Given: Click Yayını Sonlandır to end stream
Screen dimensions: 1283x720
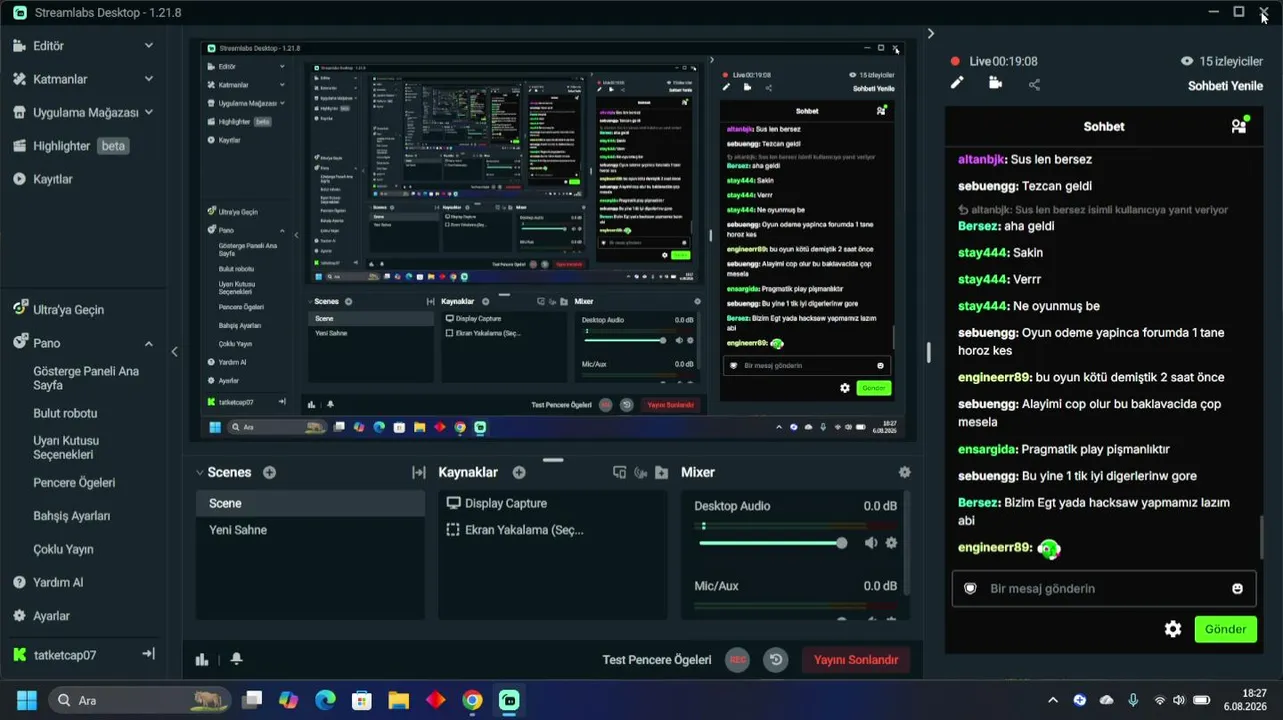Looking at the screenshot, I should point(856,660).
